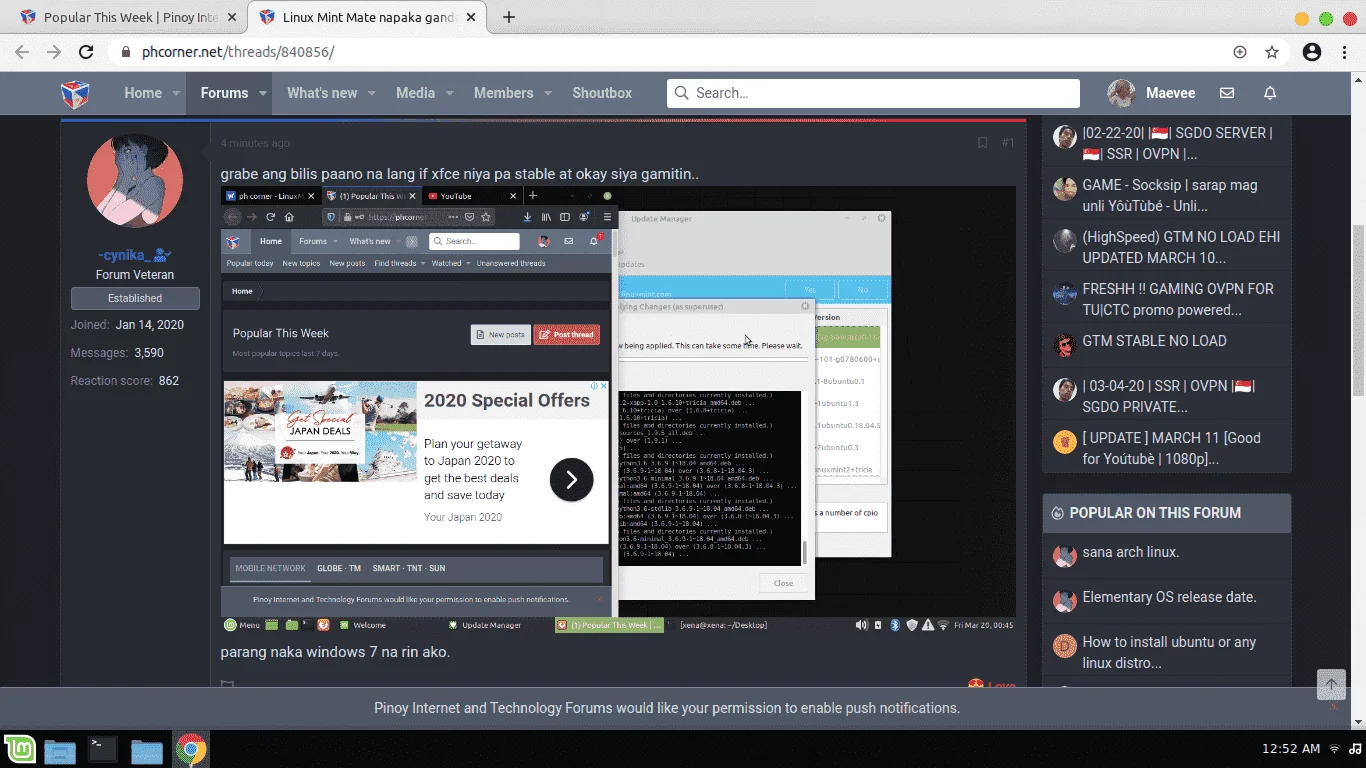Open 'Elementary OS release date.' thread
This screenshot has height=768, width=1366.
tap(1169, 597)
